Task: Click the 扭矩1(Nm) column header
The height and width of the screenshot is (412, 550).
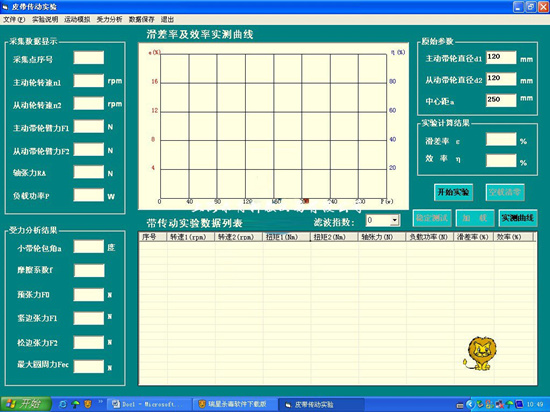Action: pos(286,237)
